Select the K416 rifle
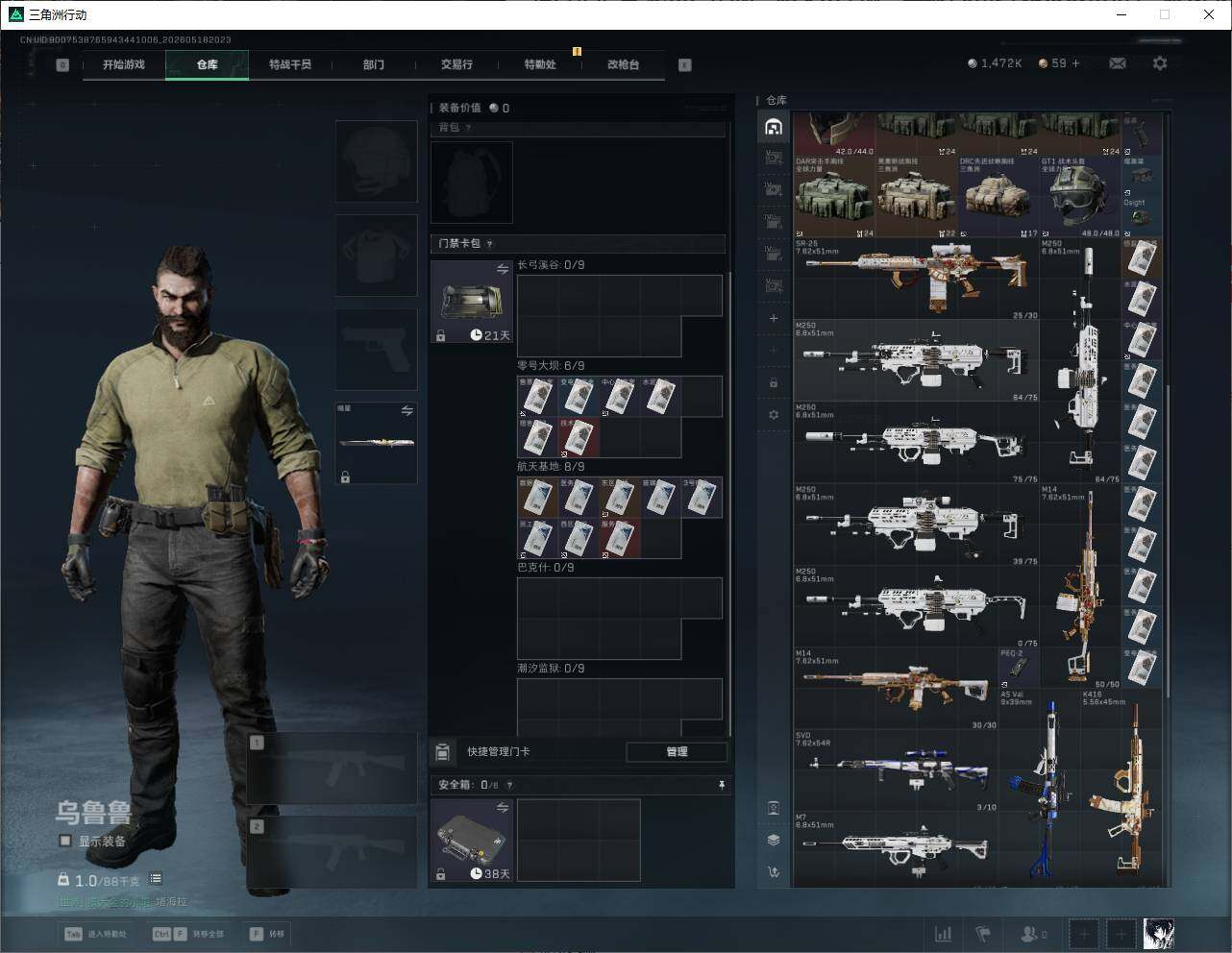The height and width of the screenshot is (953, 1232). point(1121,788)
